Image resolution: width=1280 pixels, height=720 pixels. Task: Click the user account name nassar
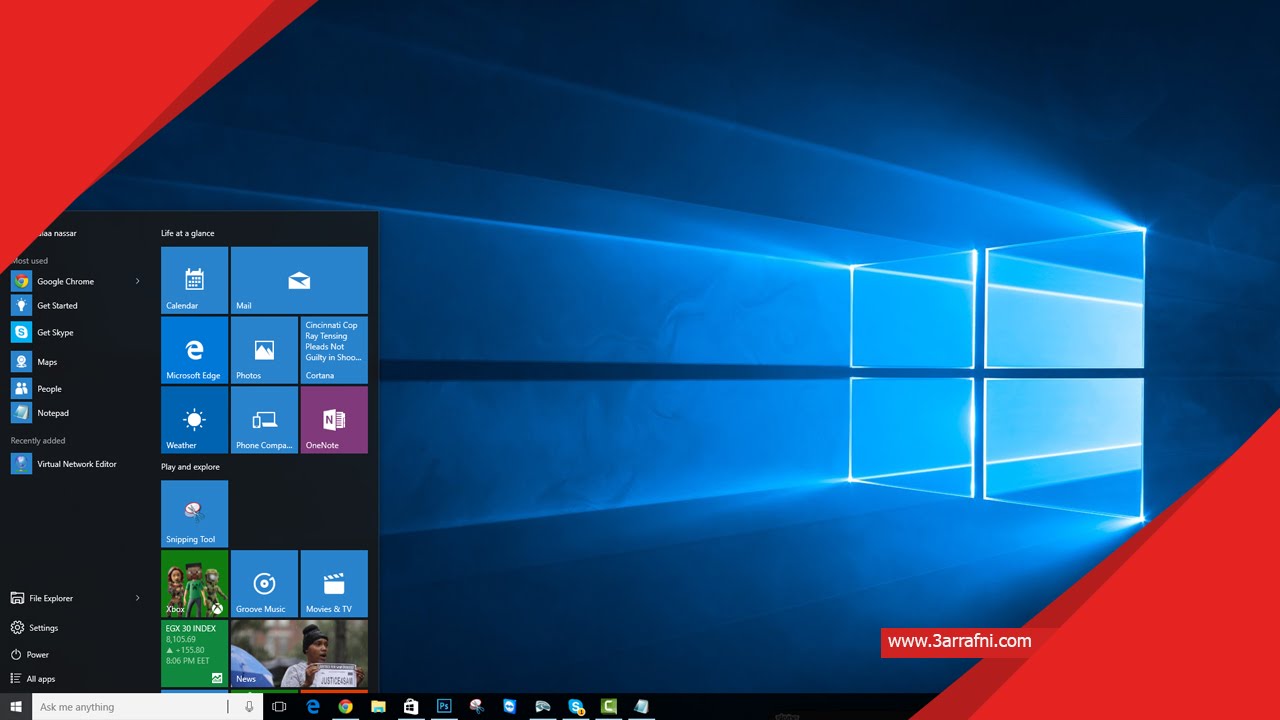point(58,233)
